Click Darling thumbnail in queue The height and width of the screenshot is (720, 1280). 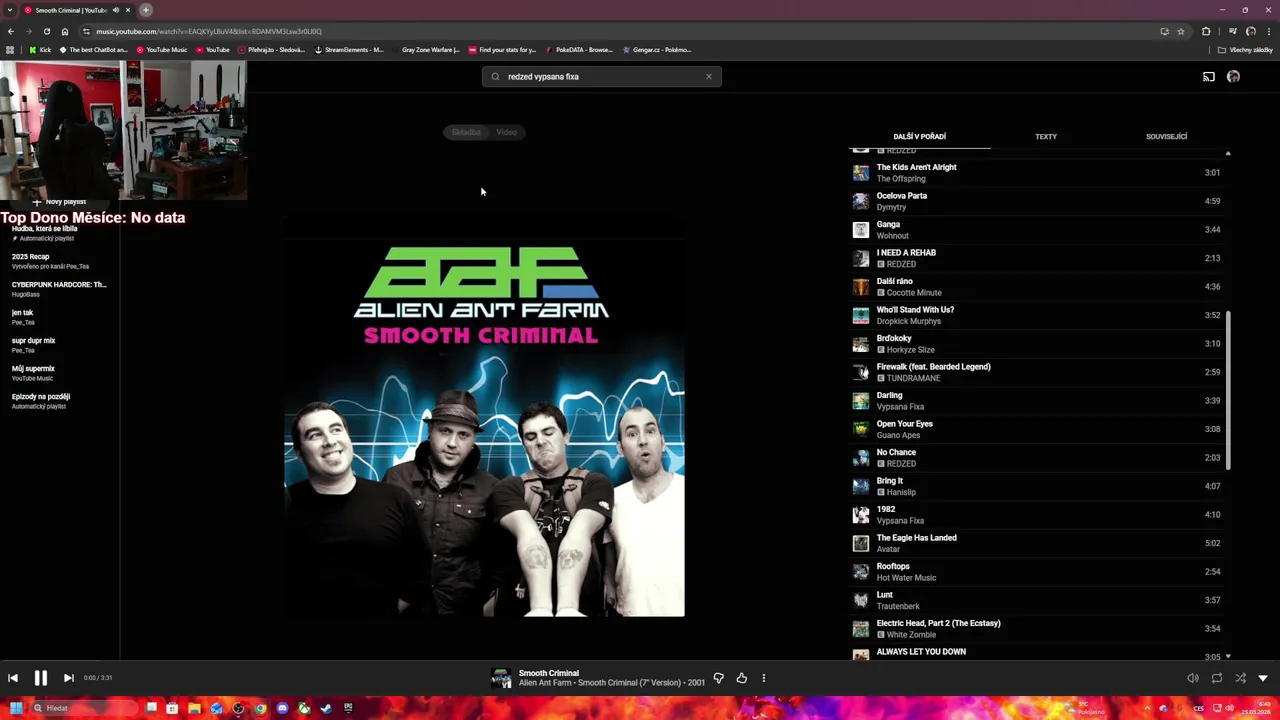coord(860,401)
